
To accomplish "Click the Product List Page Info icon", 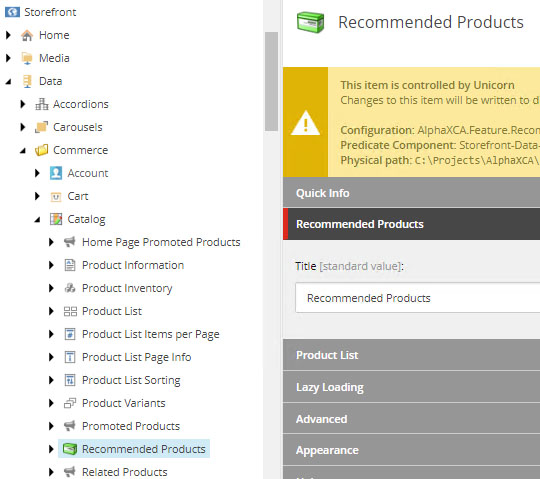I will coord(70,357).
